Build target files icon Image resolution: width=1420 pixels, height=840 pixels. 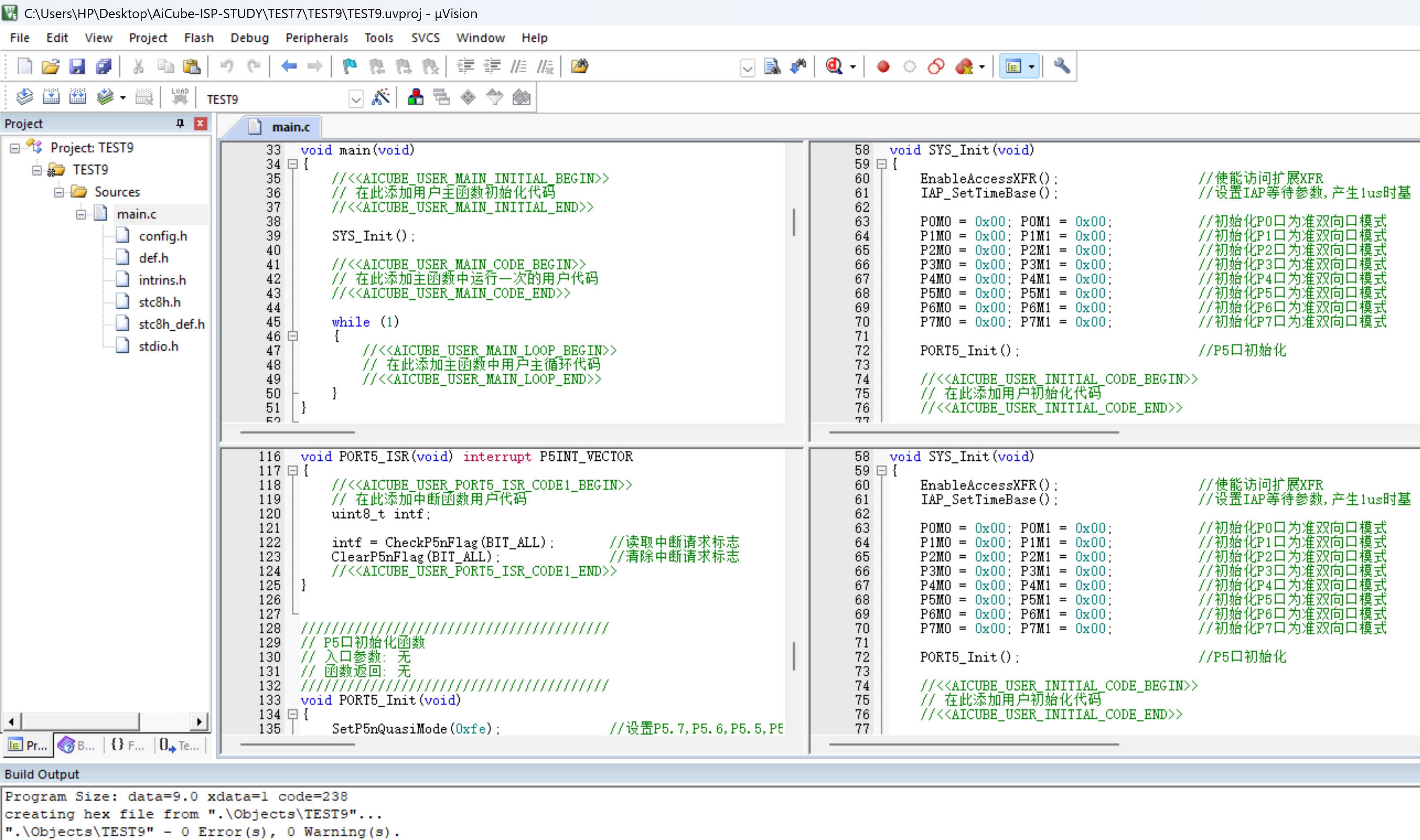[51, 97]
